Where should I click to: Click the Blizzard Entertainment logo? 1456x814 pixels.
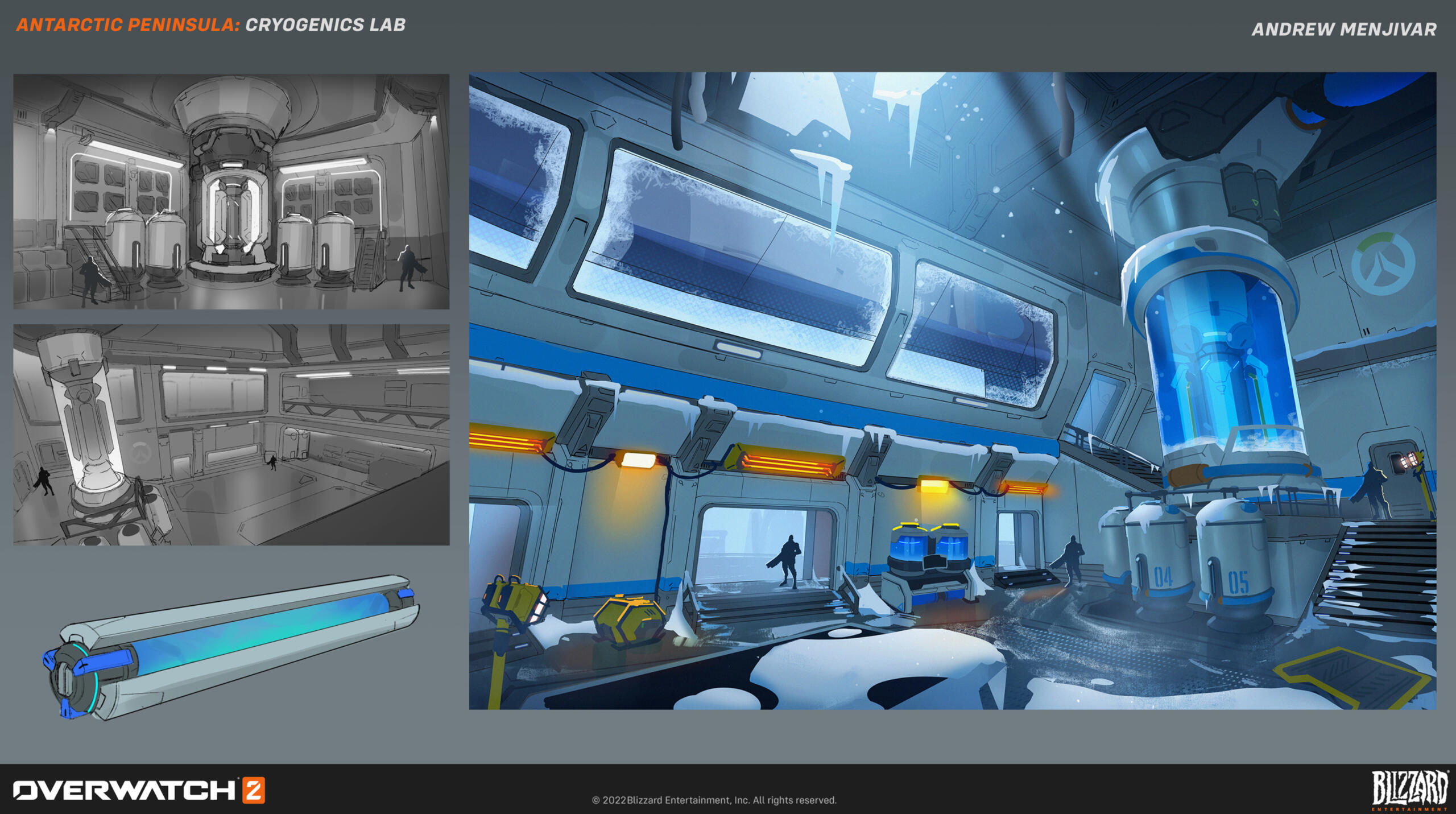tap(1409, 790)
